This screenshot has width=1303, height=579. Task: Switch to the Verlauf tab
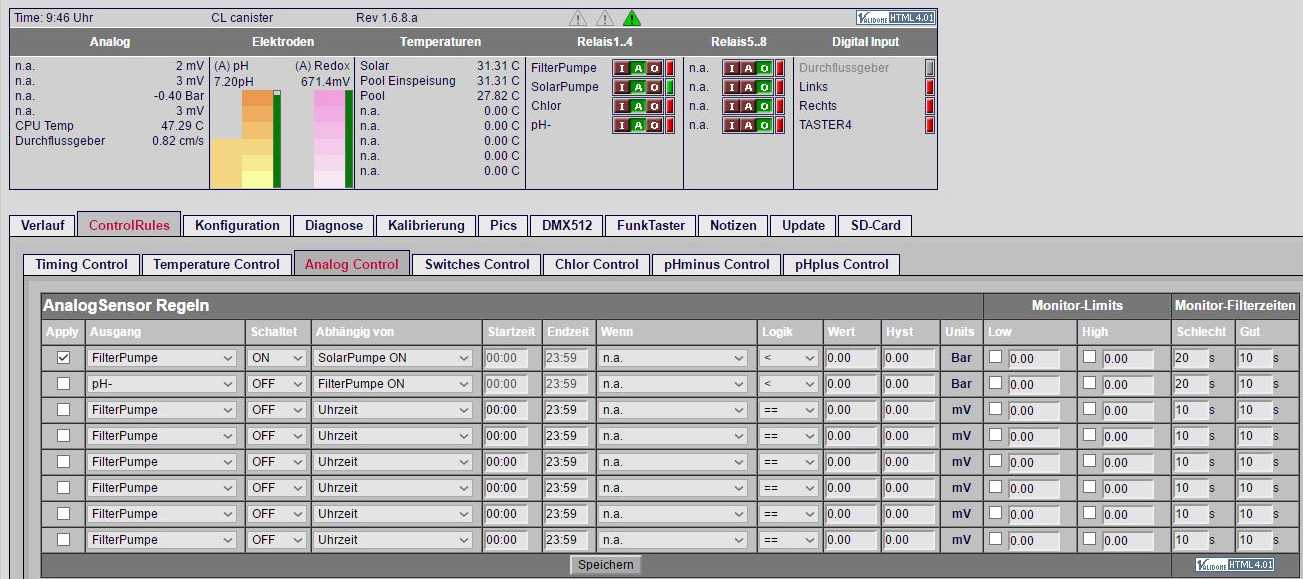(42, 225)
